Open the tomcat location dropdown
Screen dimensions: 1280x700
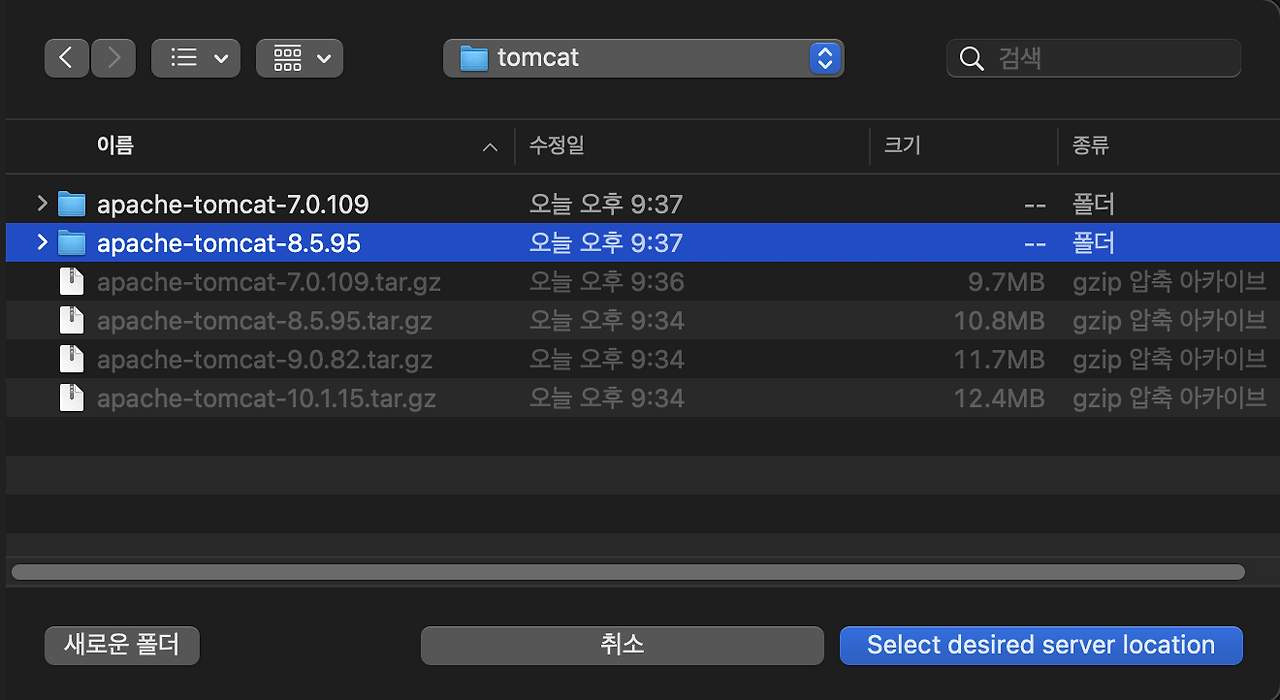[x=824, y=57]
